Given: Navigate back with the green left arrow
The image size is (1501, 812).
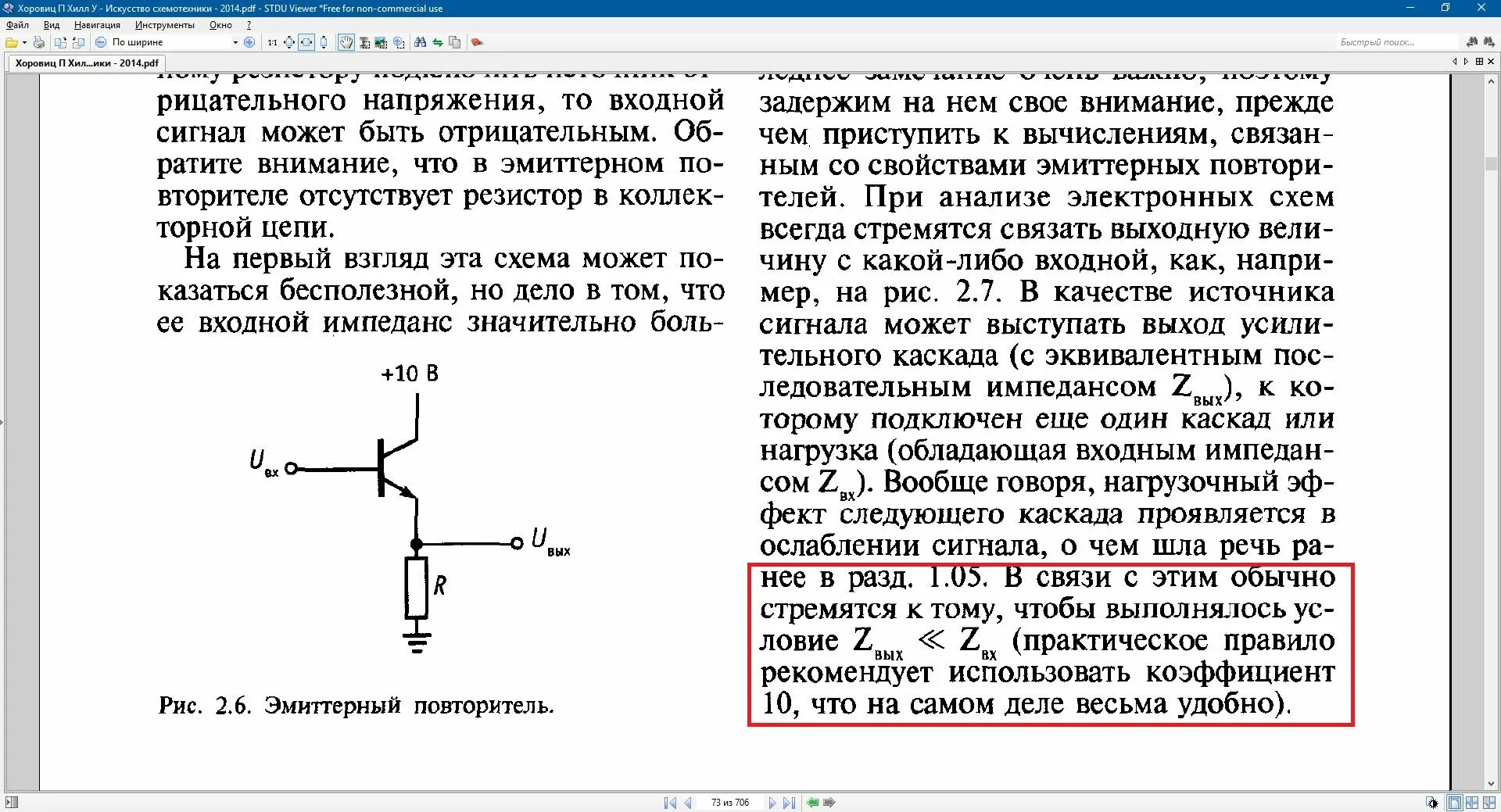Looking at the screenshot, I should 813,803.
